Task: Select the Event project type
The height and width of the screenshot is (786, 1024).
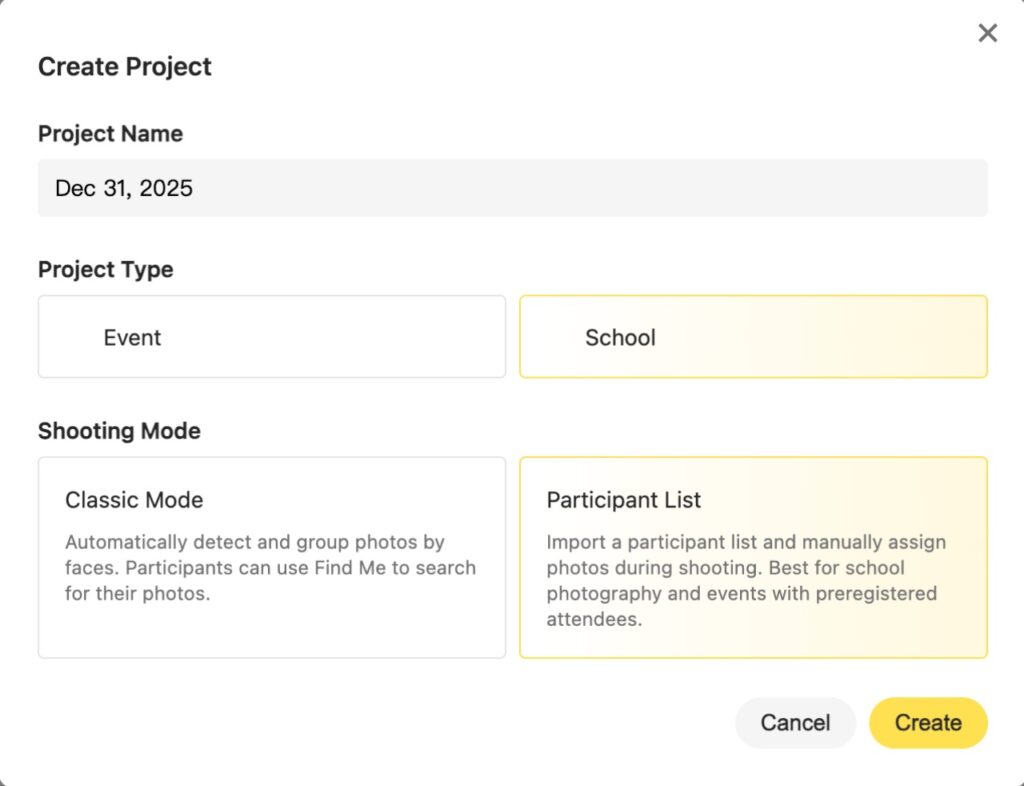Action: (272, 337)
